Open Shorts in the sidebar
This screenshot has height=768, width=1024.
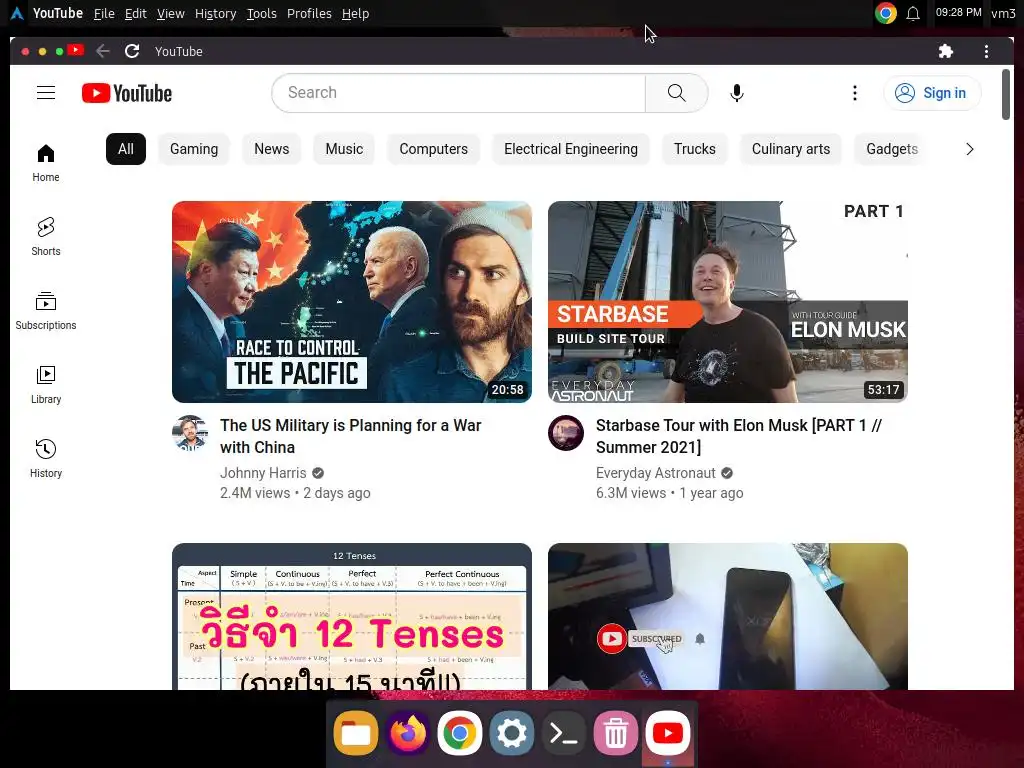[46, 236]
